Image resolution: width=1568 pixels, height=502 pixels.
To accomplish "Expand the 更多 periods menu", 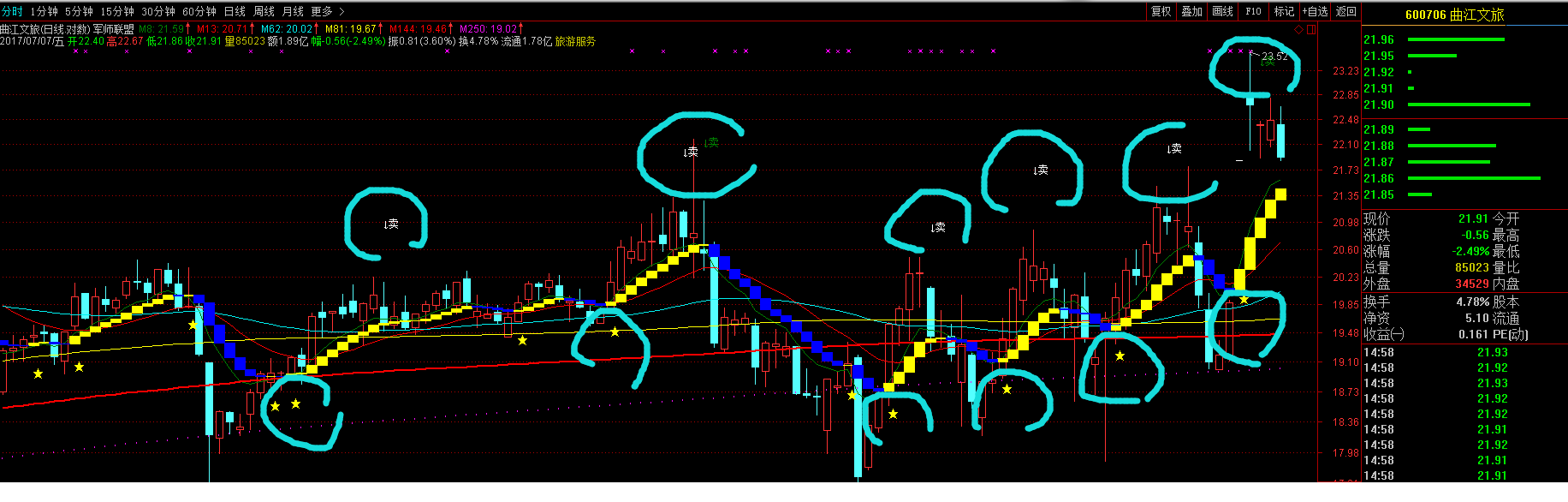I will click(322, 11).
